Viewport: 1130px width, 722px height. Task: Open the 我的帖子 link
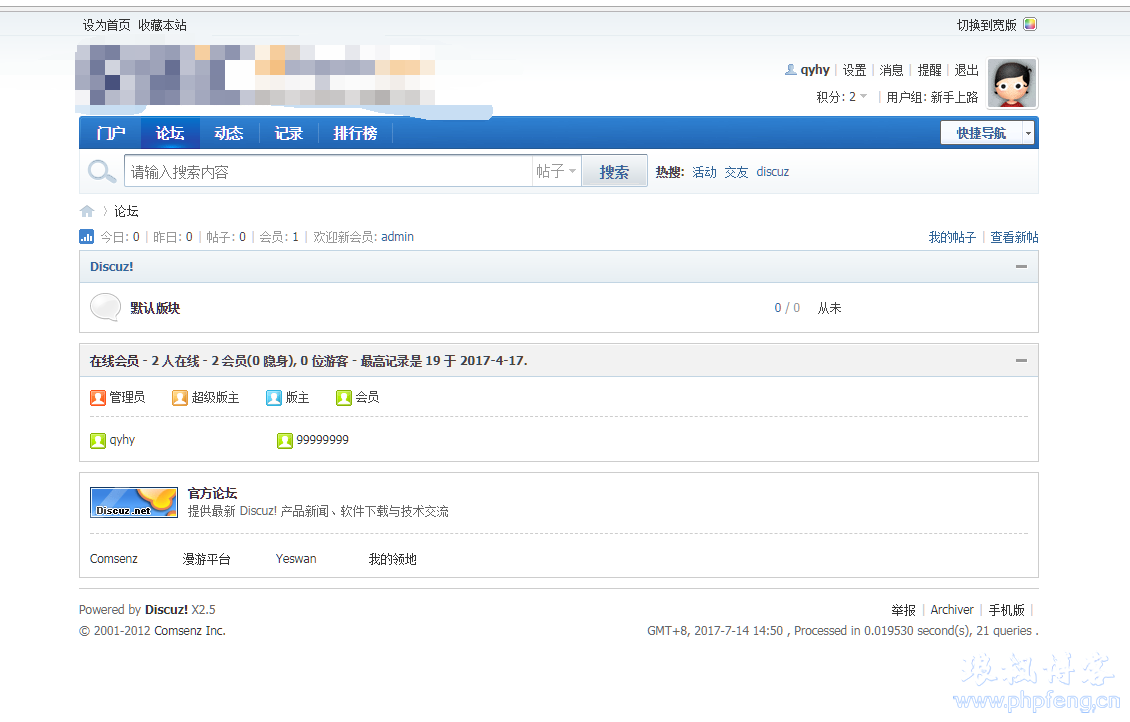(952, 237)
